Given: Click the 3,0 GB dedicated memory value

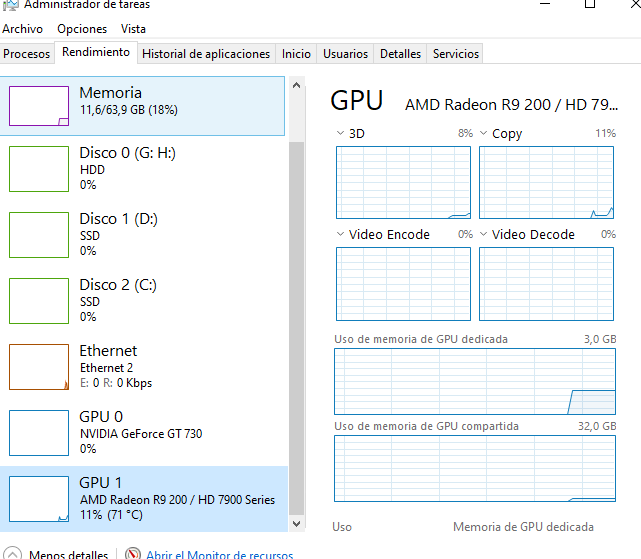Looking at the screenshot, I should [x=600, y=339].
